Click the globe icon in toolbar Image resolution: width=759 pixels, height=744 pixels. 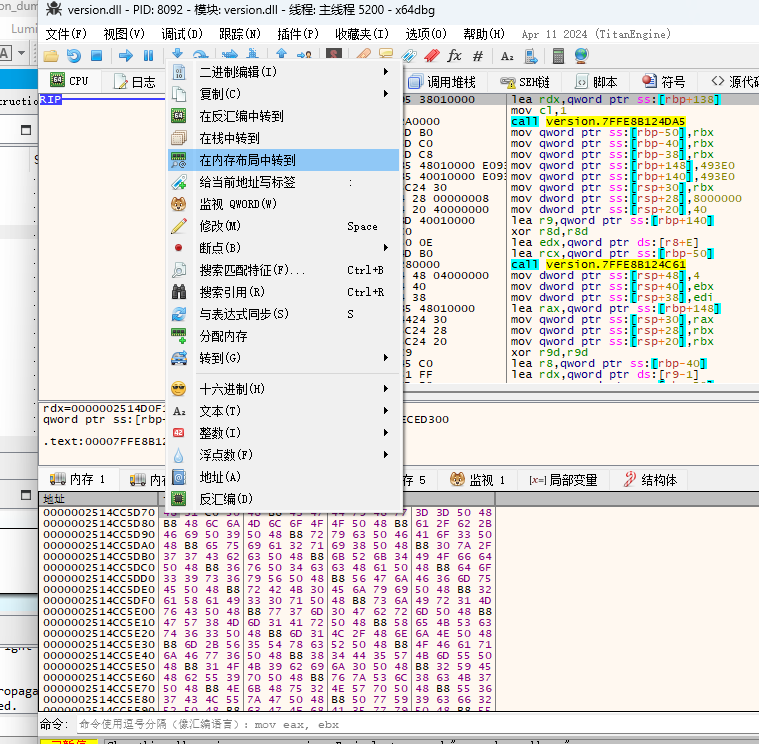pos(582,56)
